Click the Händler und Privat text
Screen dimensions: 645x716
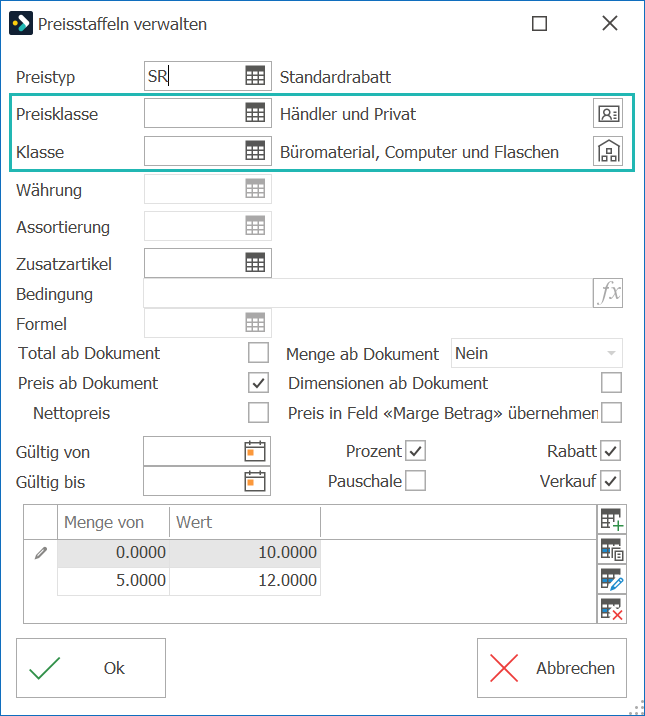[347, 114]
